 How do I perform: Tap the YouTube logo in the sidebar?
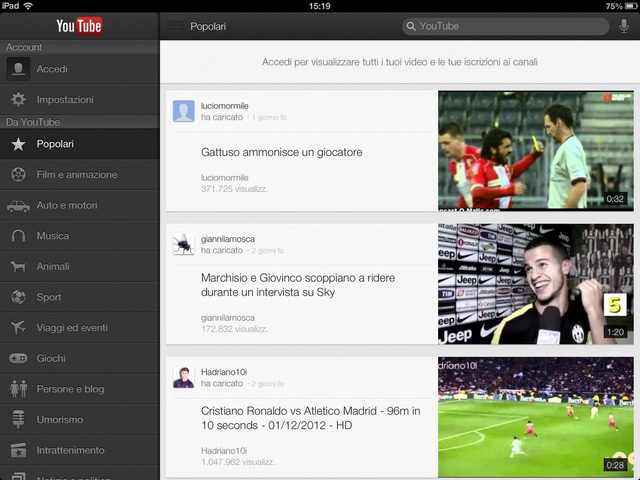click(79, 26)
